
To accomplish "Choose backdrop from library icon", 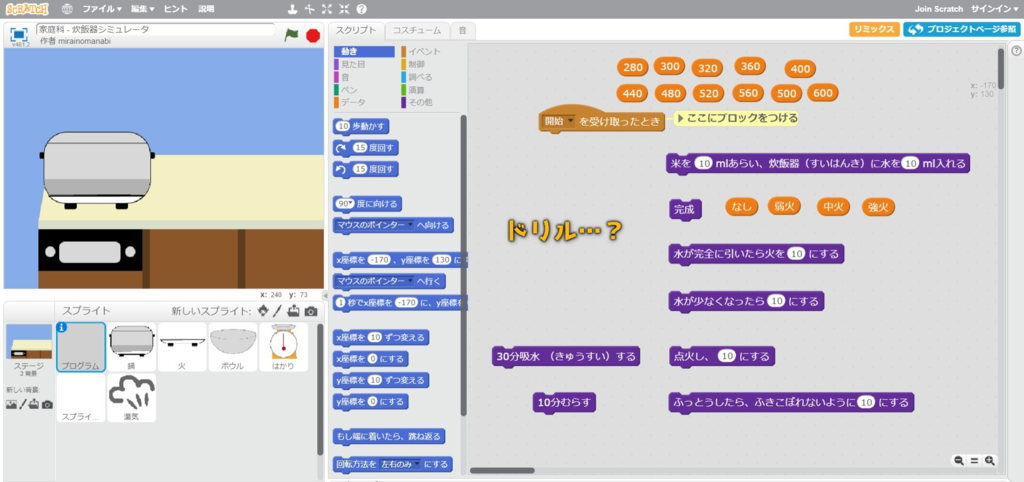I will [11, 404].
